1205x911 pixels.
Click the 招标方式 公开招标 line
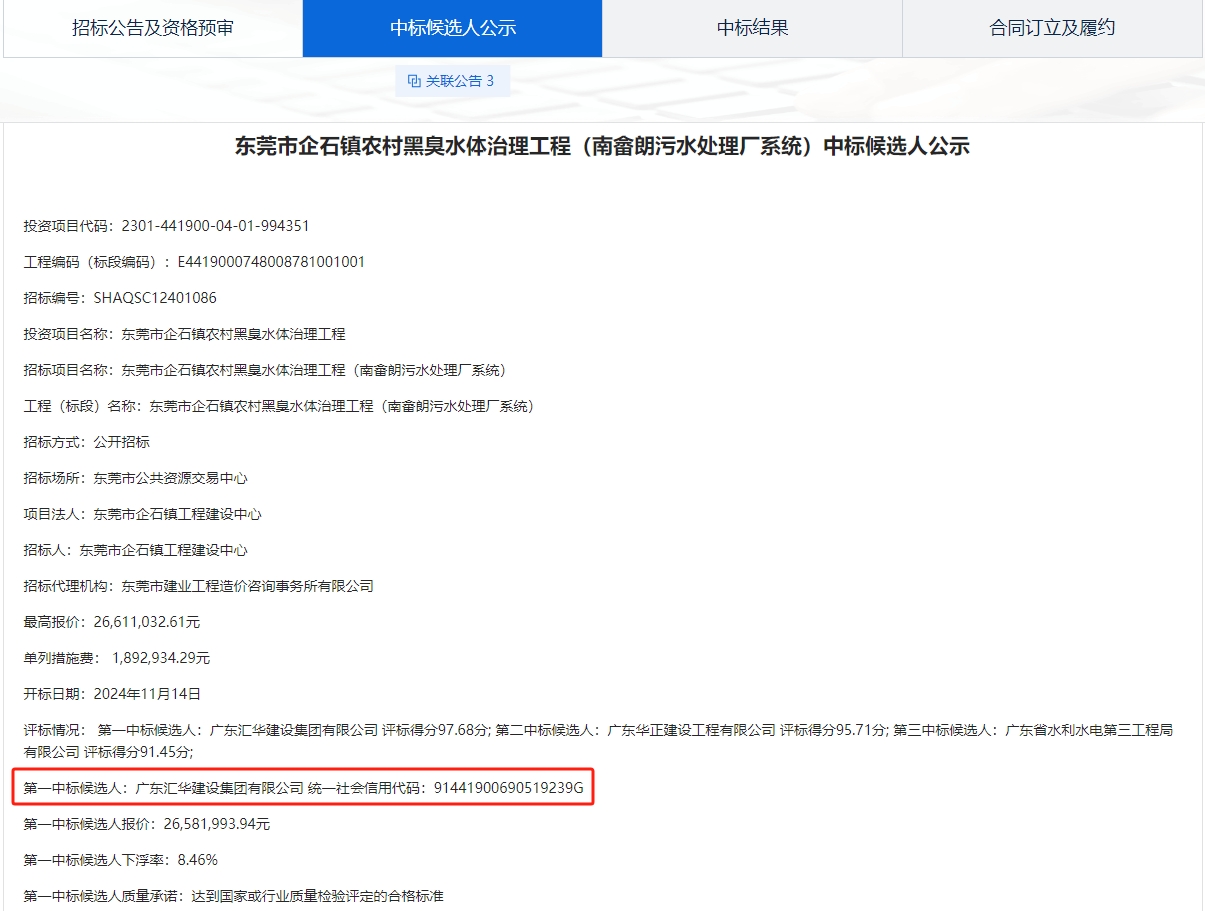coord(87,442)
